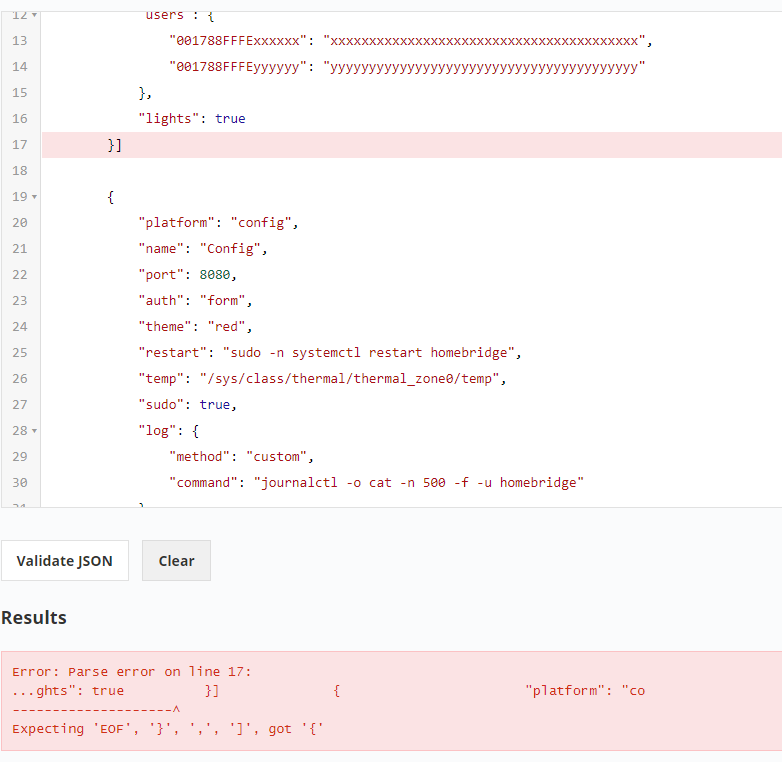Screen dimensions: 782x762
Task: Click the "001788FFFExxxxxx" user key
Action: pos(236,41)
